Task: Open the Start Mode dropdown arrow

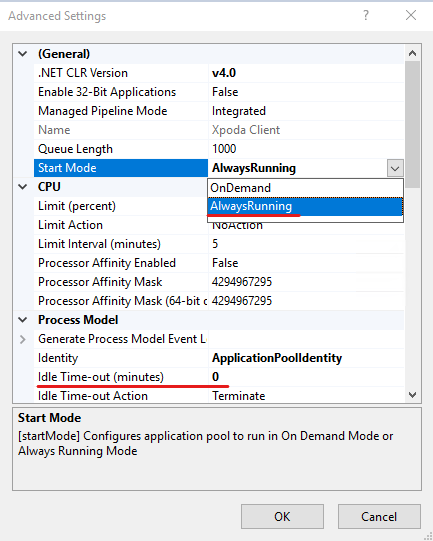Action: pos(395,168)
